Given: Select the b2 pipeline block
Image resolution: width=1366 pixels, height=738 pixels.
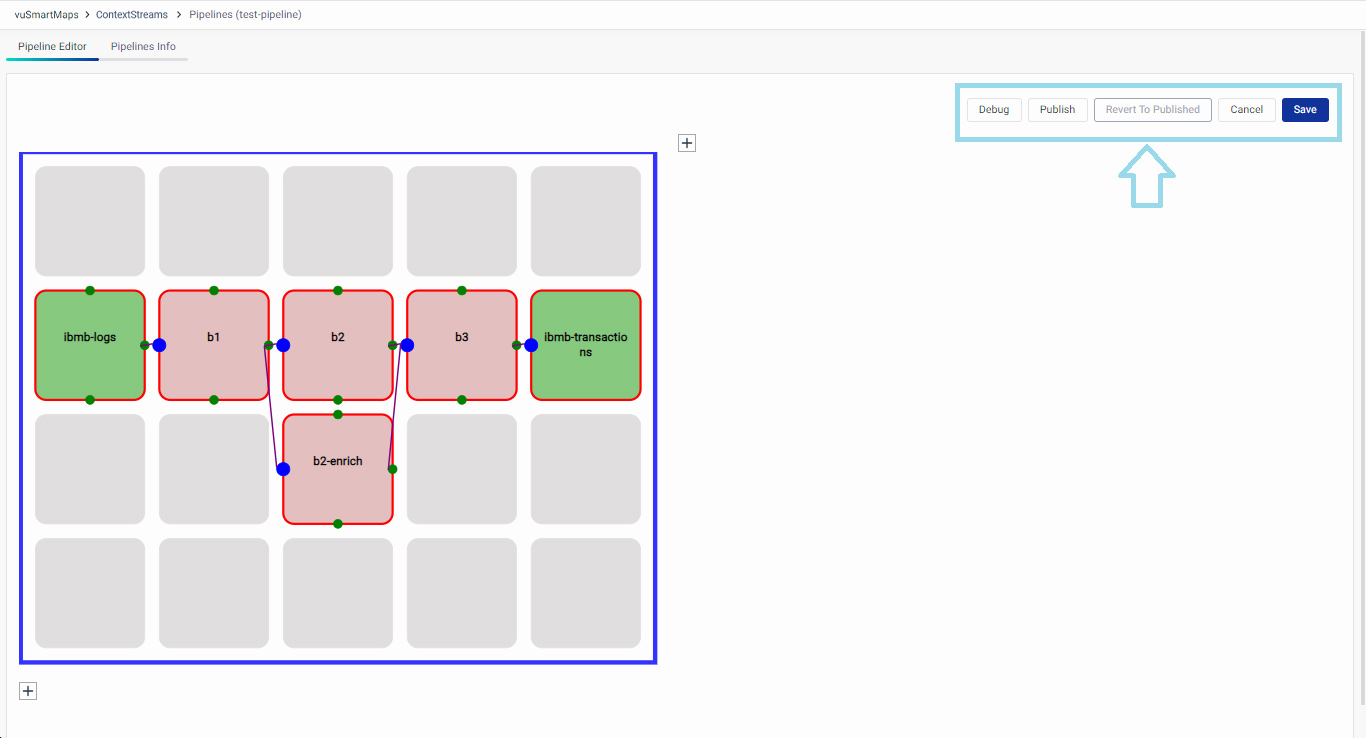Looking at the screenshot, I should (x=338, y=338).
